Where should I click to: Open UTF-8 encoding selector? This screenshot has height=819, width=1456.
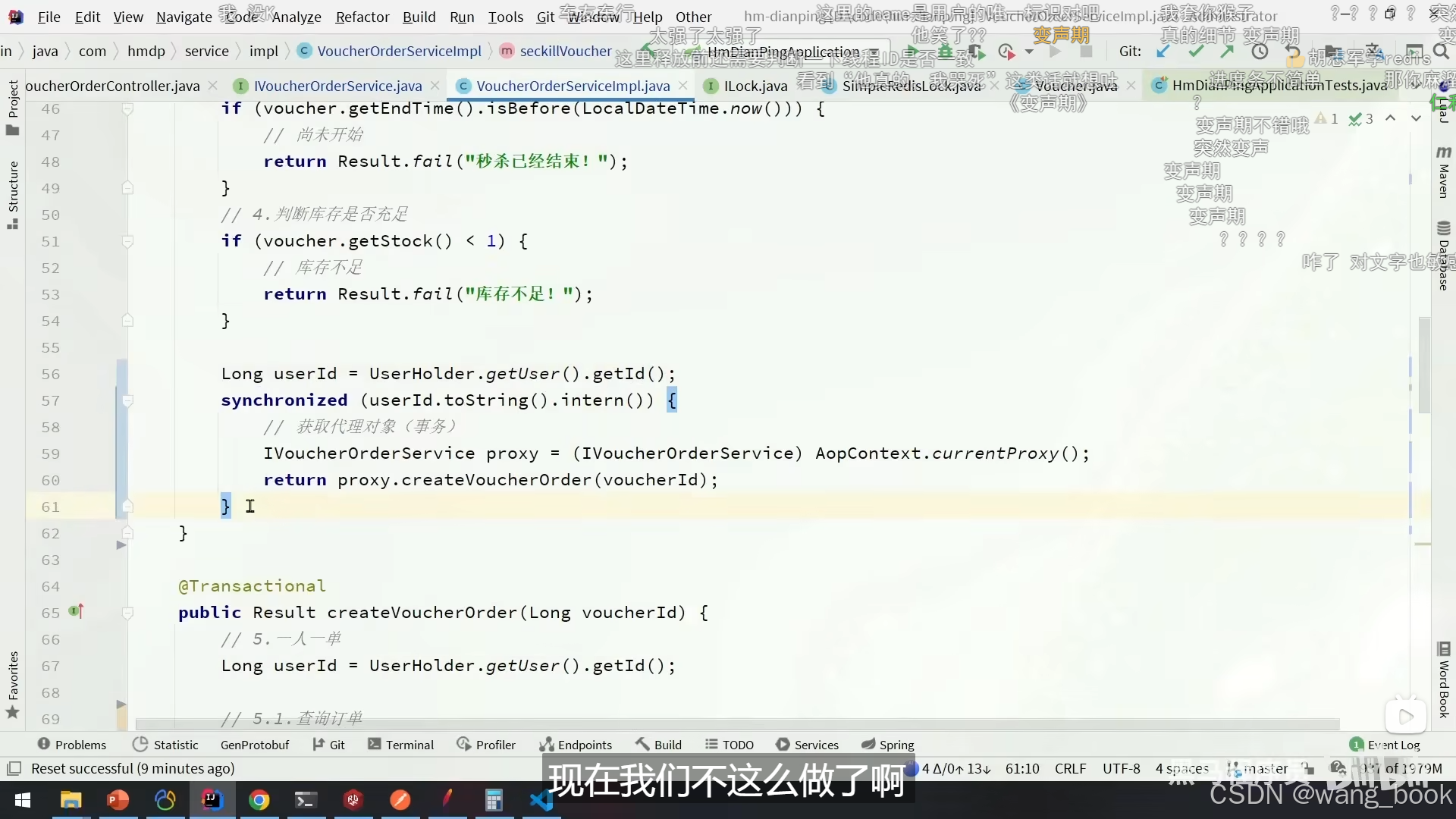(1121, 768)
